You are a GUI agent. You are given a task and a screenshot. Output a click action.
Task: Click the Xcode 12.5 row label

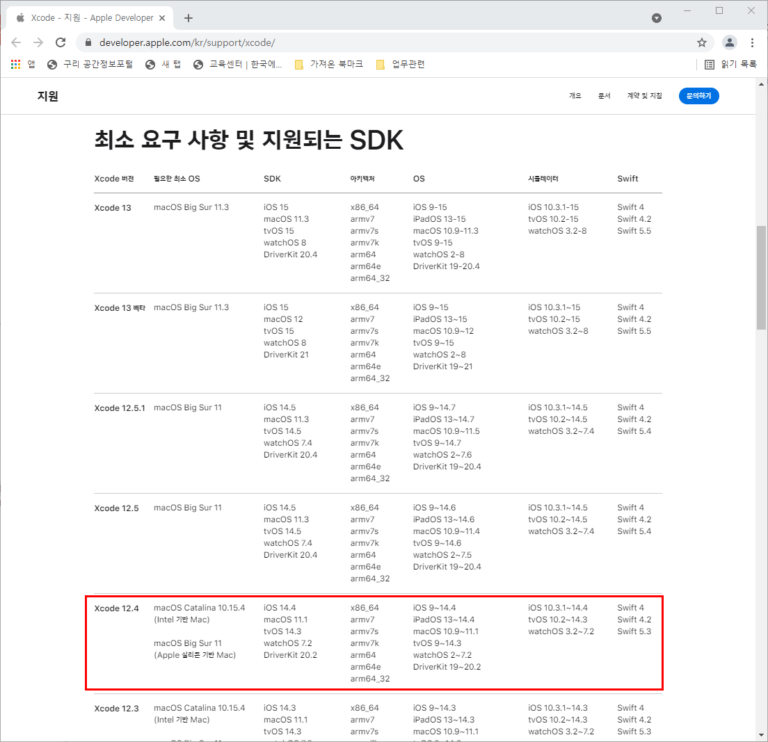coord(116,508)
